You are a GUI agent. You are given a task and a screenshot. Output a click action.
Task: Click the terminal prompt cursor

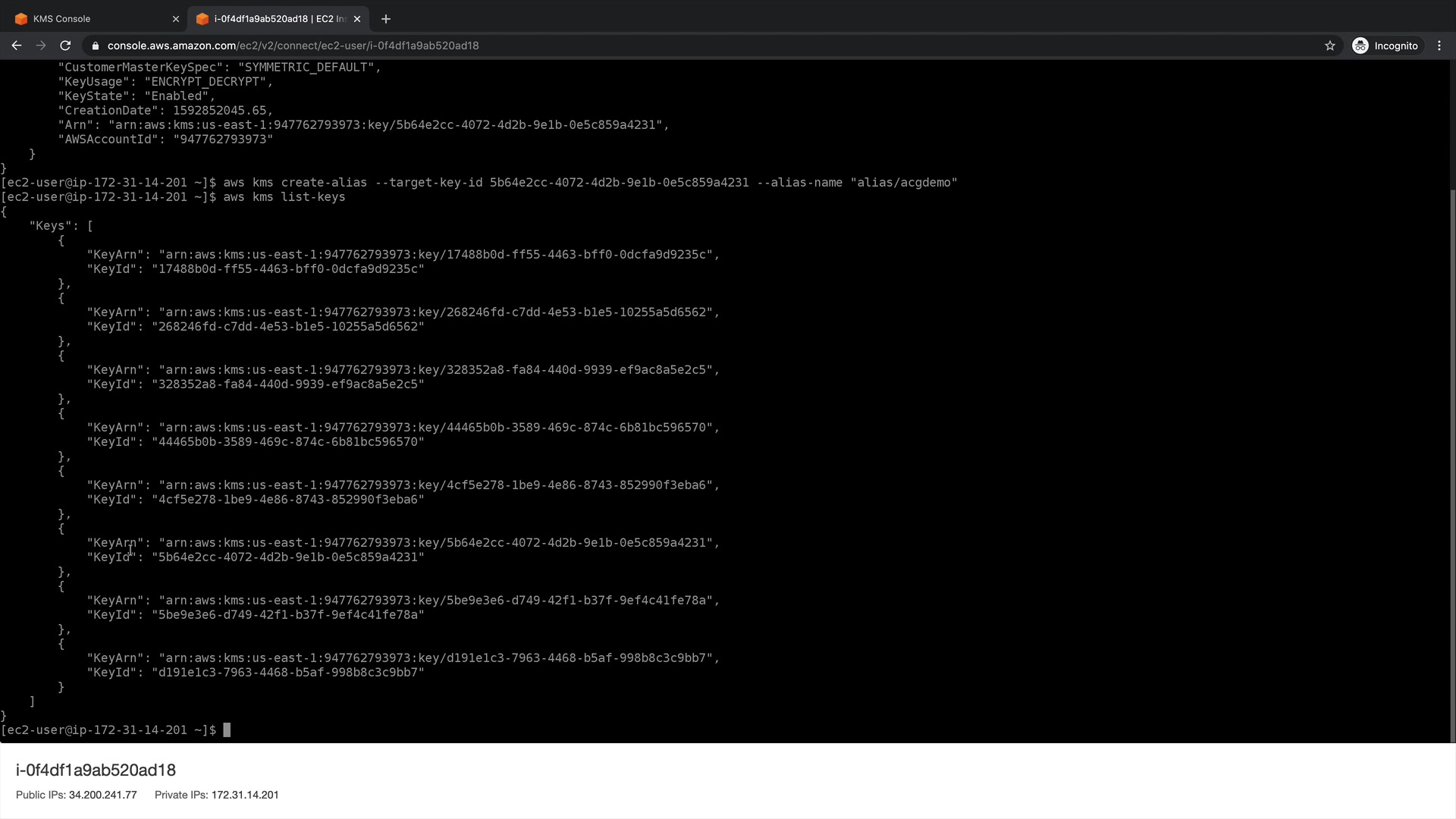pyautogui.click(x=227, y=730)
